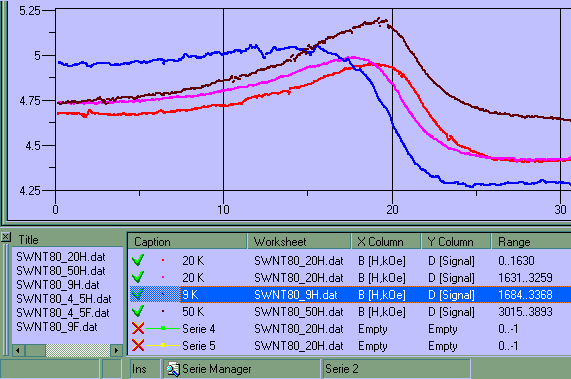Select SWNT80_9F.dat in the Title list
571x379 pixels.
57,327
